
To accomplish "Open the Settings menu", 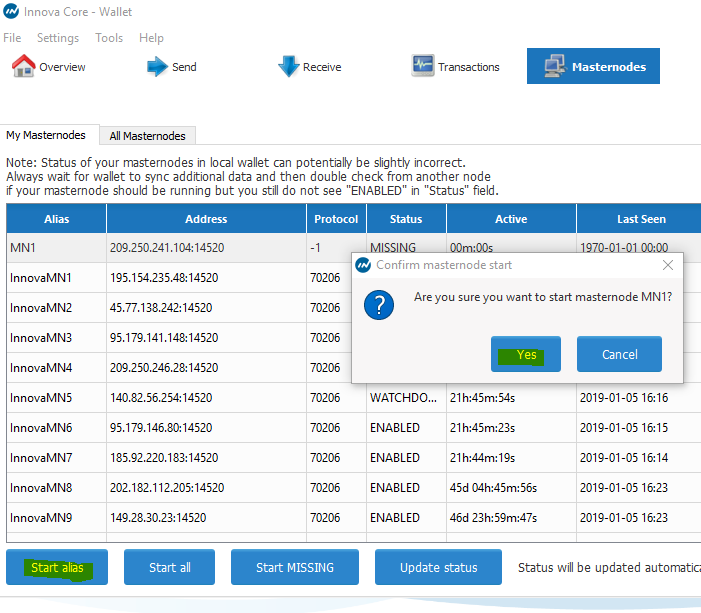I will (x=58, y=38).
